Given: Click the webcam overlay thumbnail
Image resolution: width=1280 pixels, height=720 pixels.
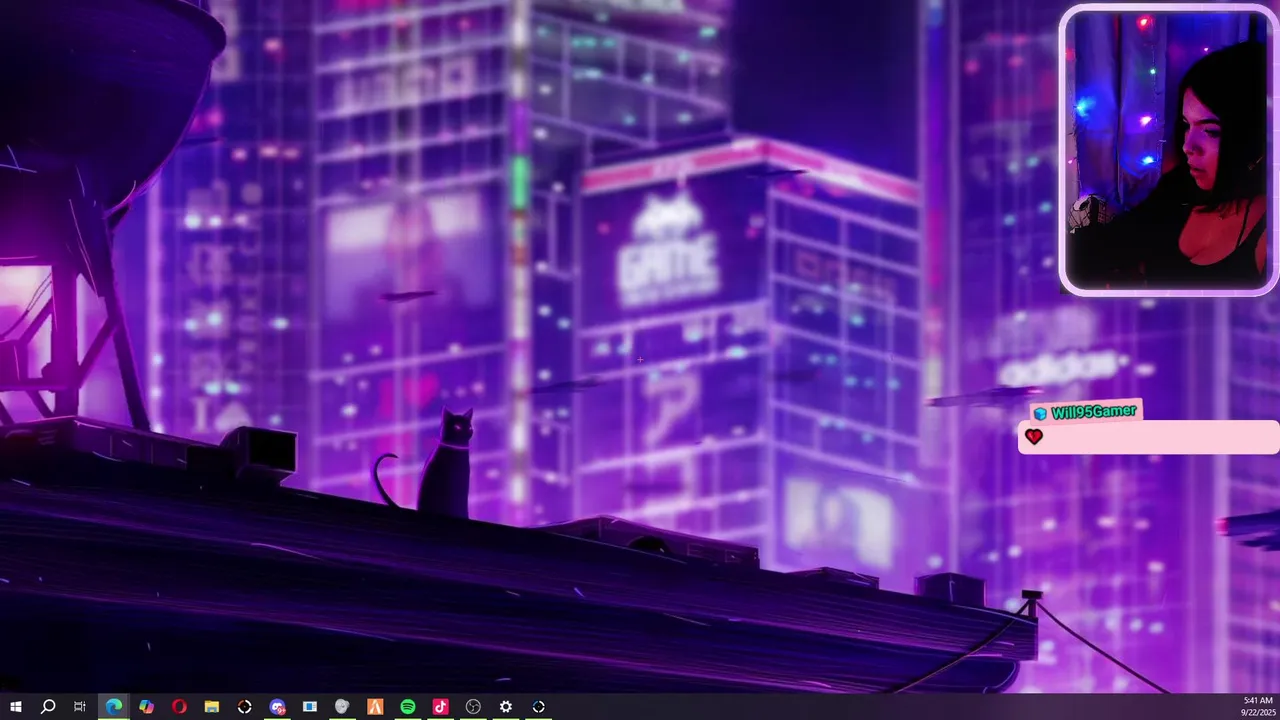Looking at the screenshot, I should (x=1168, y=151).
